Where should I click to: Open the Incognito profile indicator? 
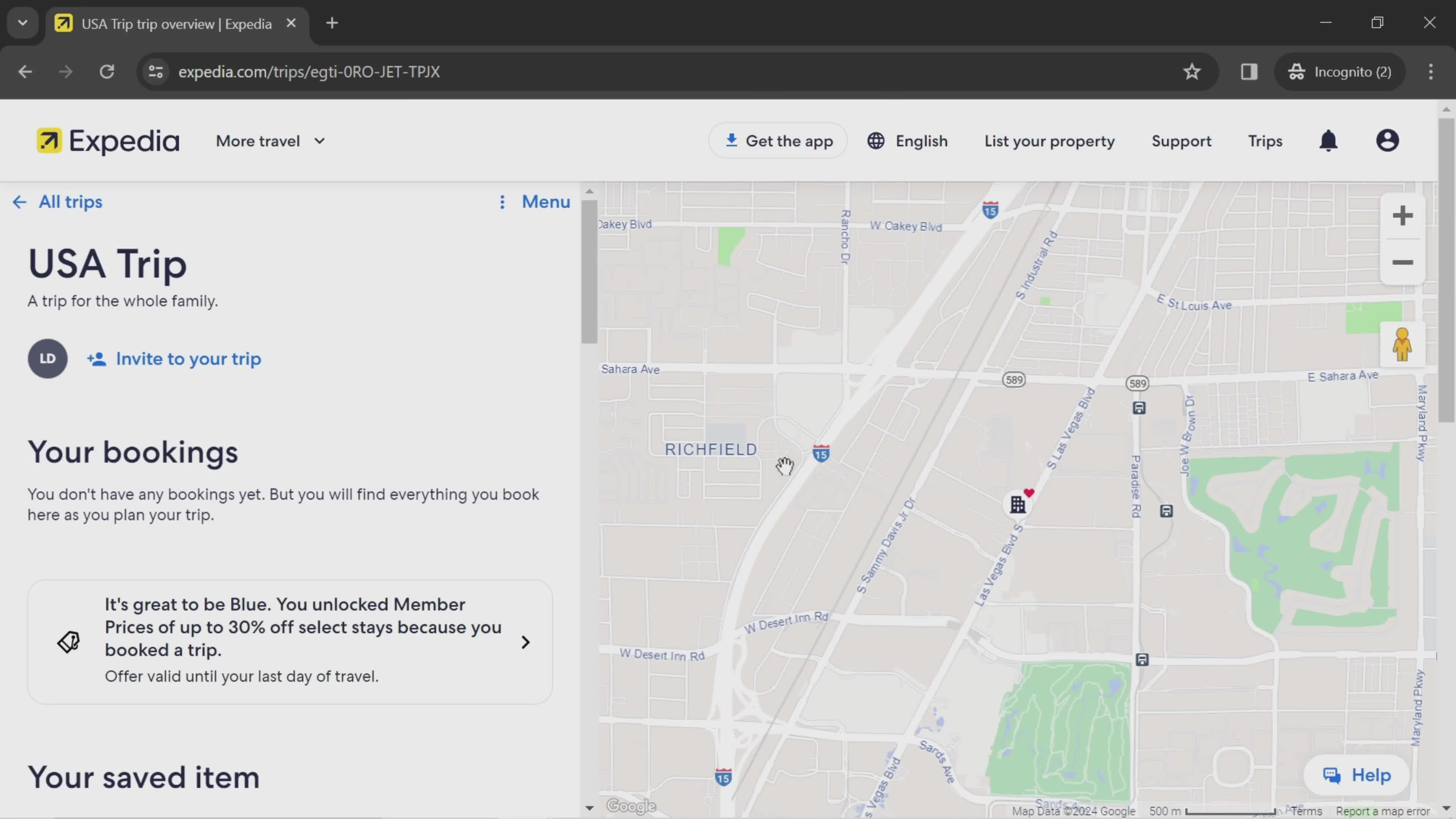(1340, 72)
